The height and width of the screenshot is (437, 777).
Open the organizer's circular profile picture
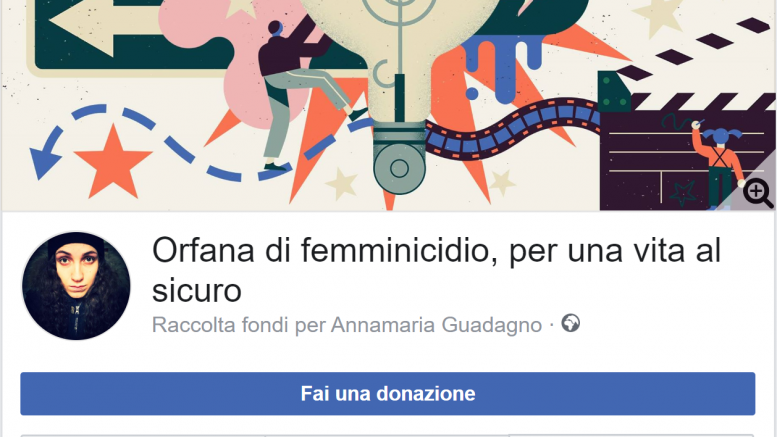[x=76, y=286]
